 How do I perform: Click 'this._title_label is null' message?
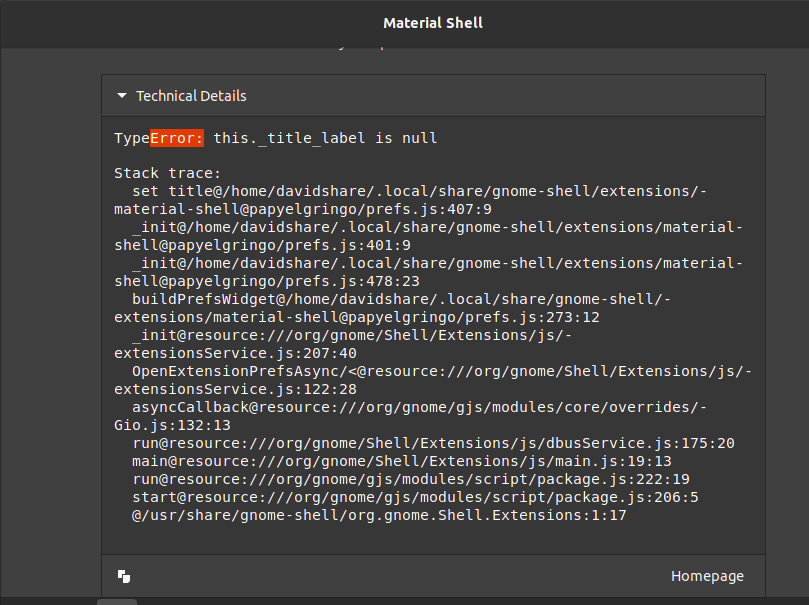point(325,138)
